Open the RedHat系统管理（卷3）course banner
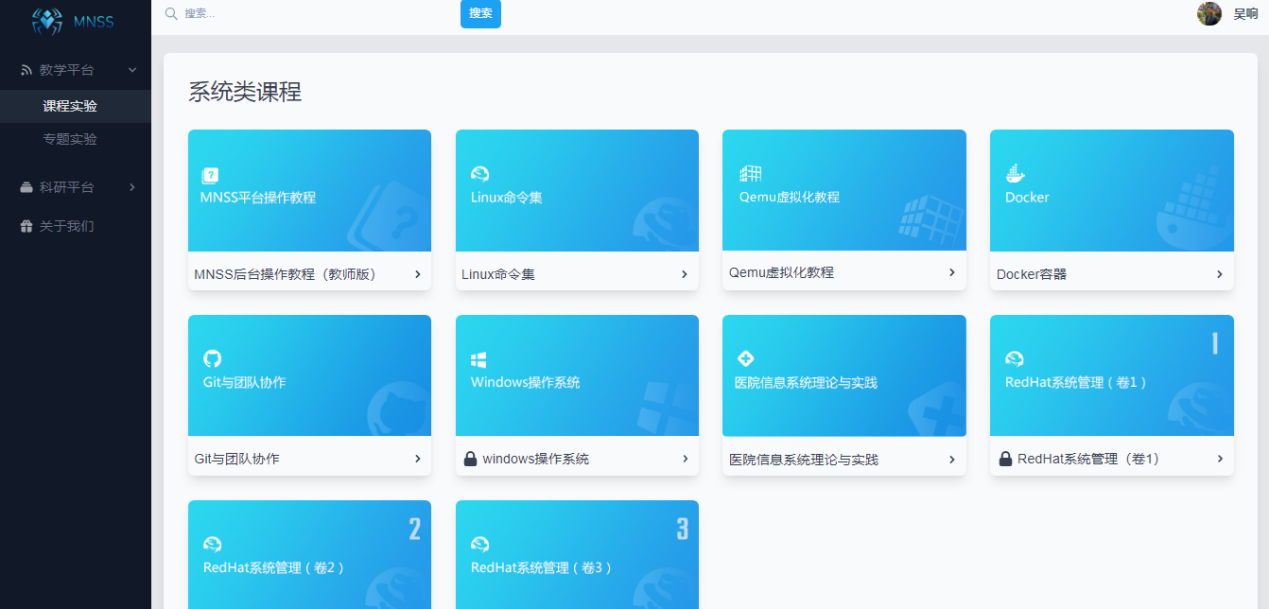Viewport: 1269px width, 609px height. [x=577, y=554]
